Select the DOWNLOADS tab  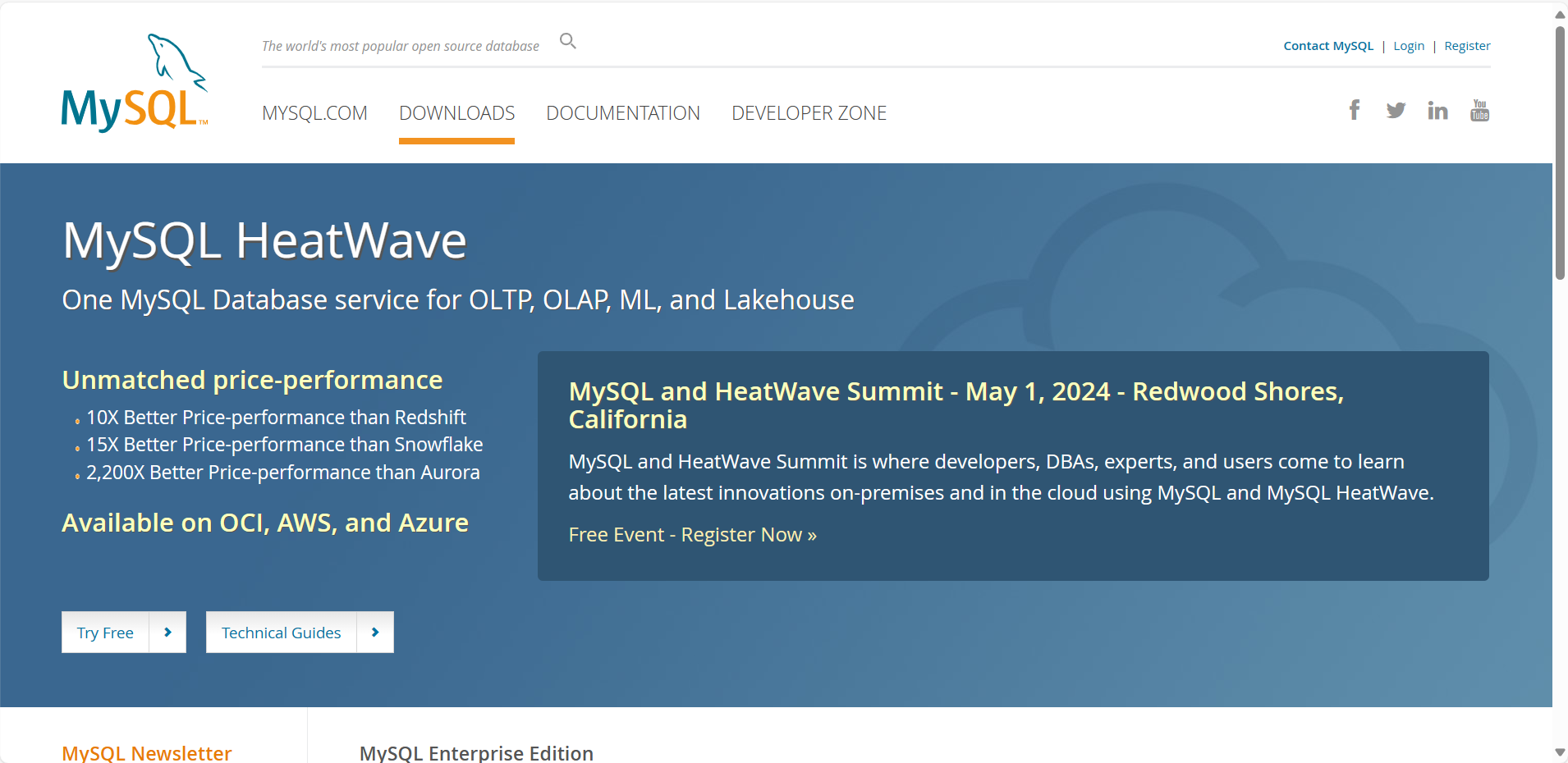(456, 113)
